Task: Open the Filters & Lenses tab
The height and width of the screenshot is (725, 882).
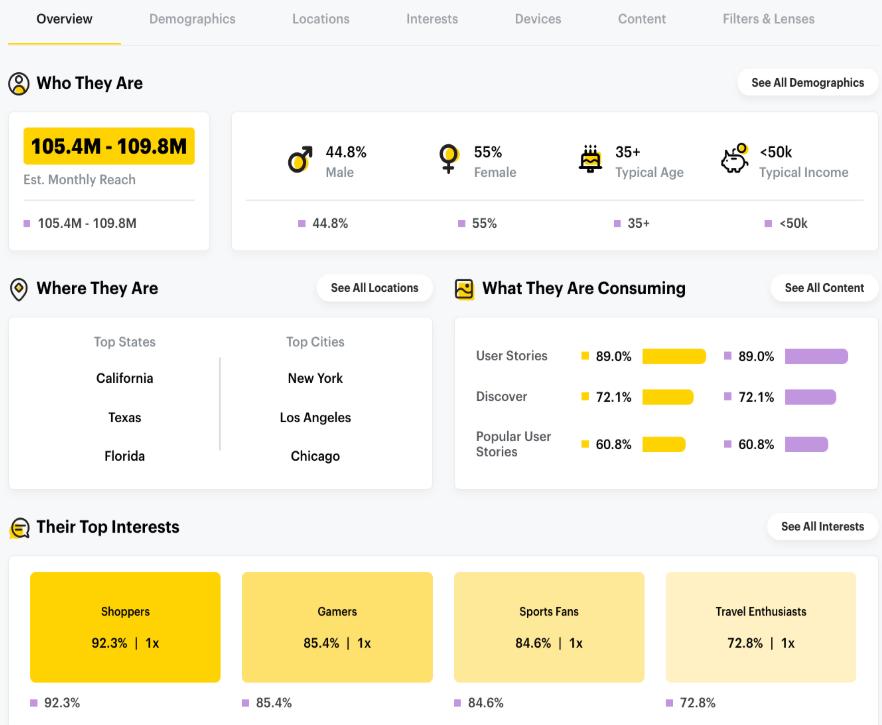Action: [768, 19]
